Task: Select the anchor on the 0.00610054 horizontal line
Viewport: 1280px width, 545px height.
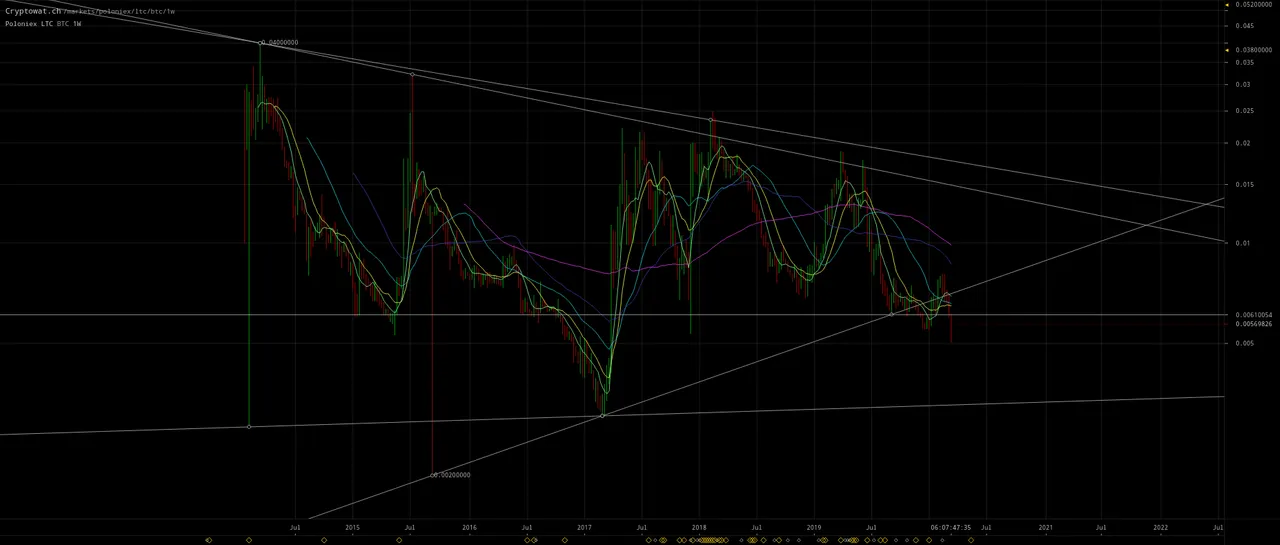Action: point(892,315)
